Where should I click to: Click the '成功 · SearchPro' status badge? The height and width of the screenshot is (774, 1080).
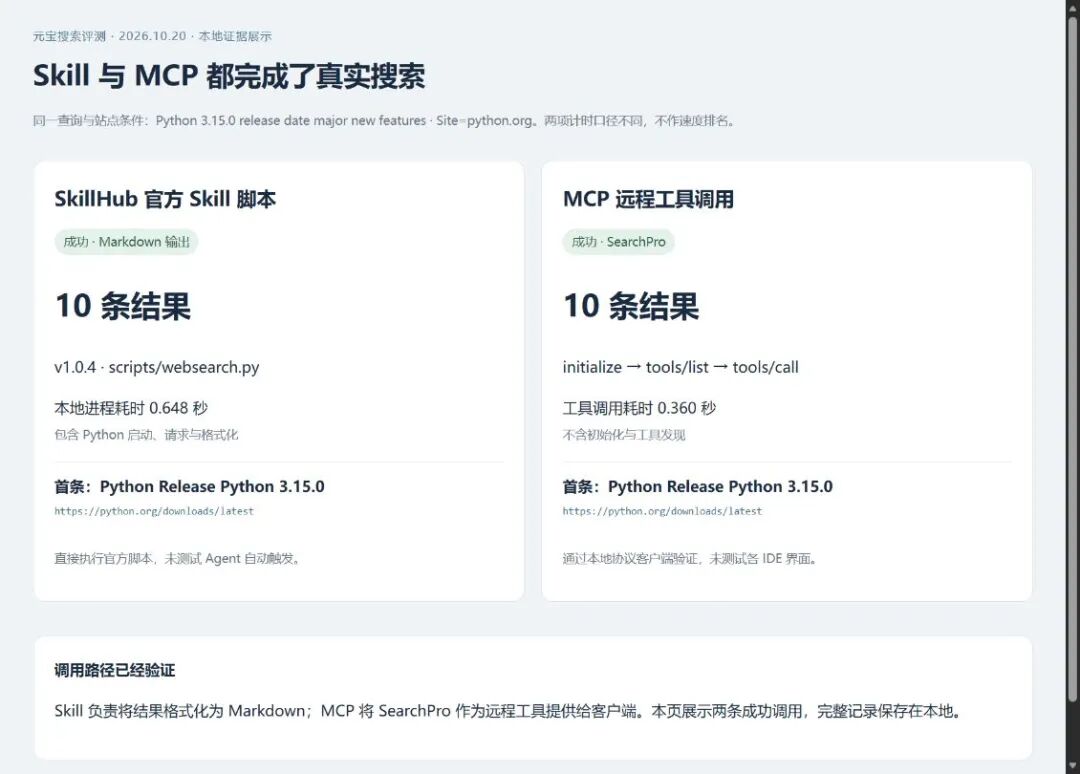619,242
